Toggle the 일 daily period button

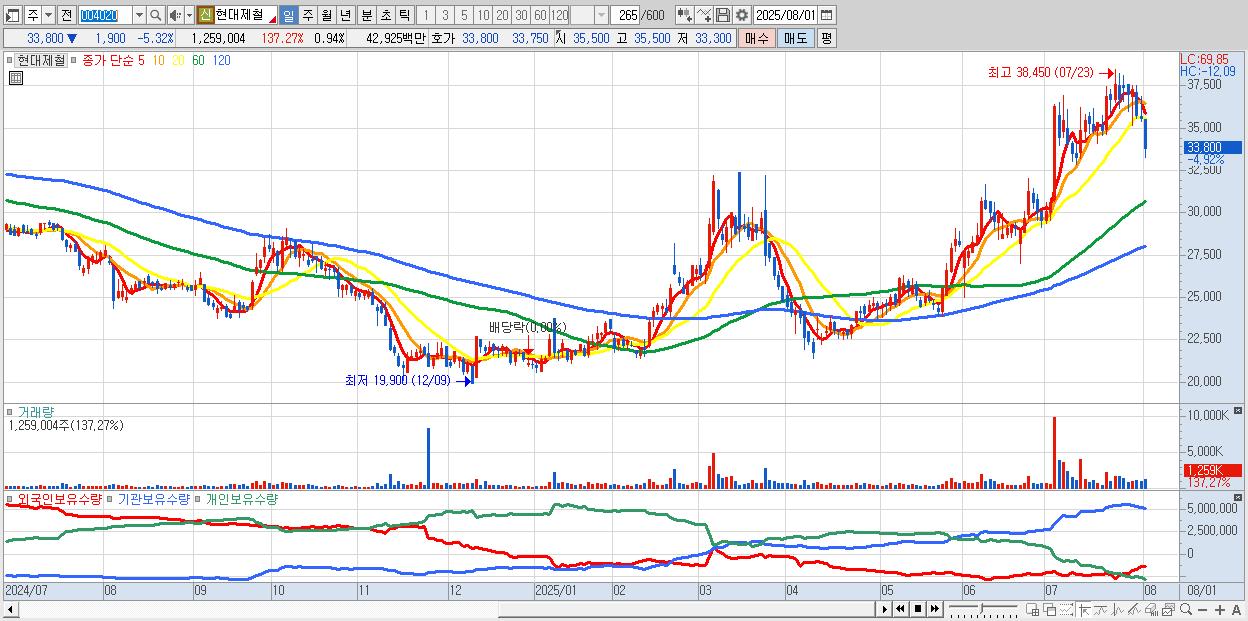tap(288, 15)
